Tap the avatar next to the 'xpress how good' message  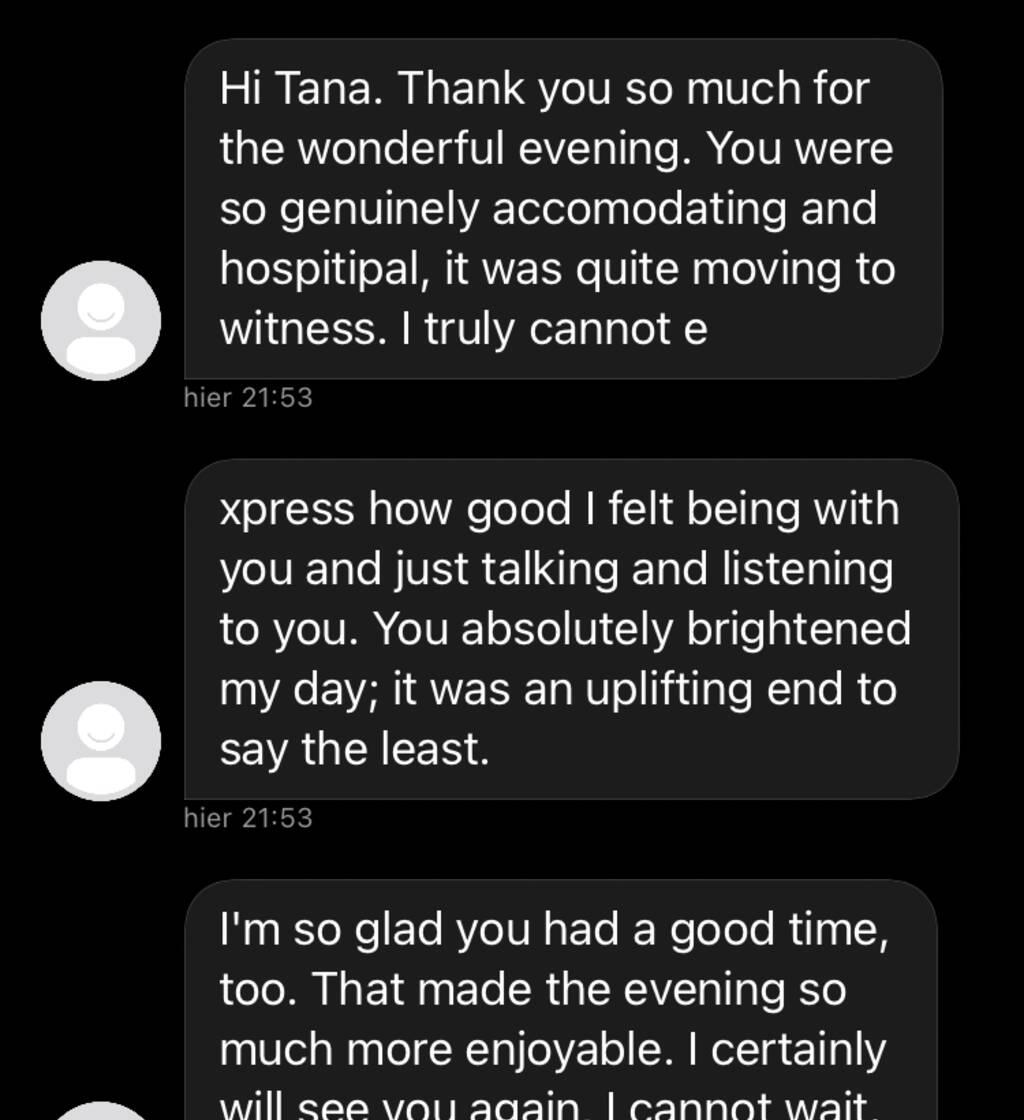pos(101,741)
